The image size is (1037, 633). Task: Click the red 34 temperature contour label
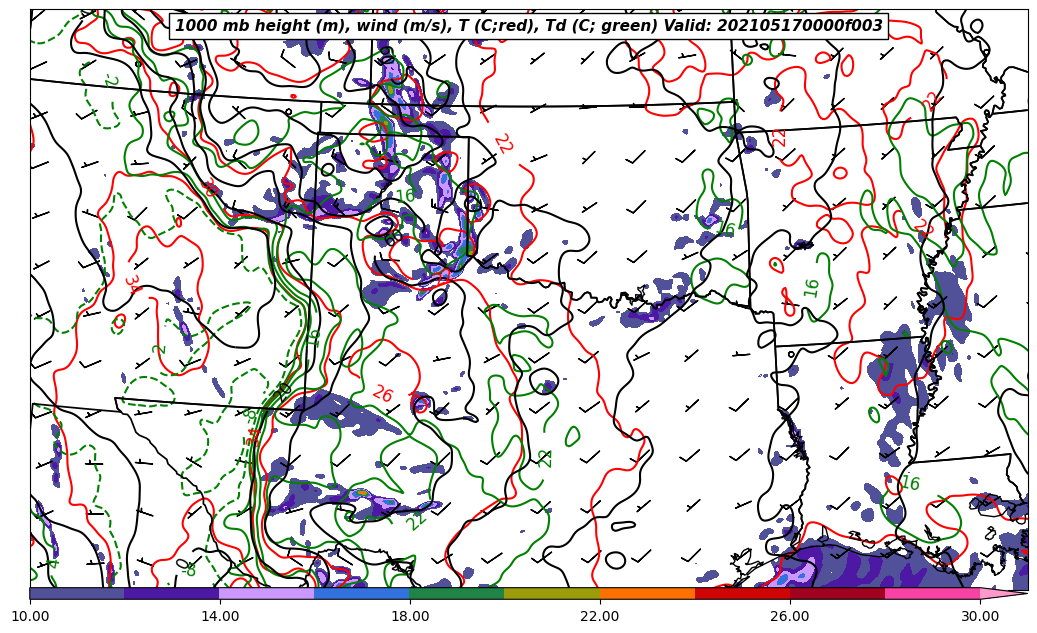pos(133,283)
